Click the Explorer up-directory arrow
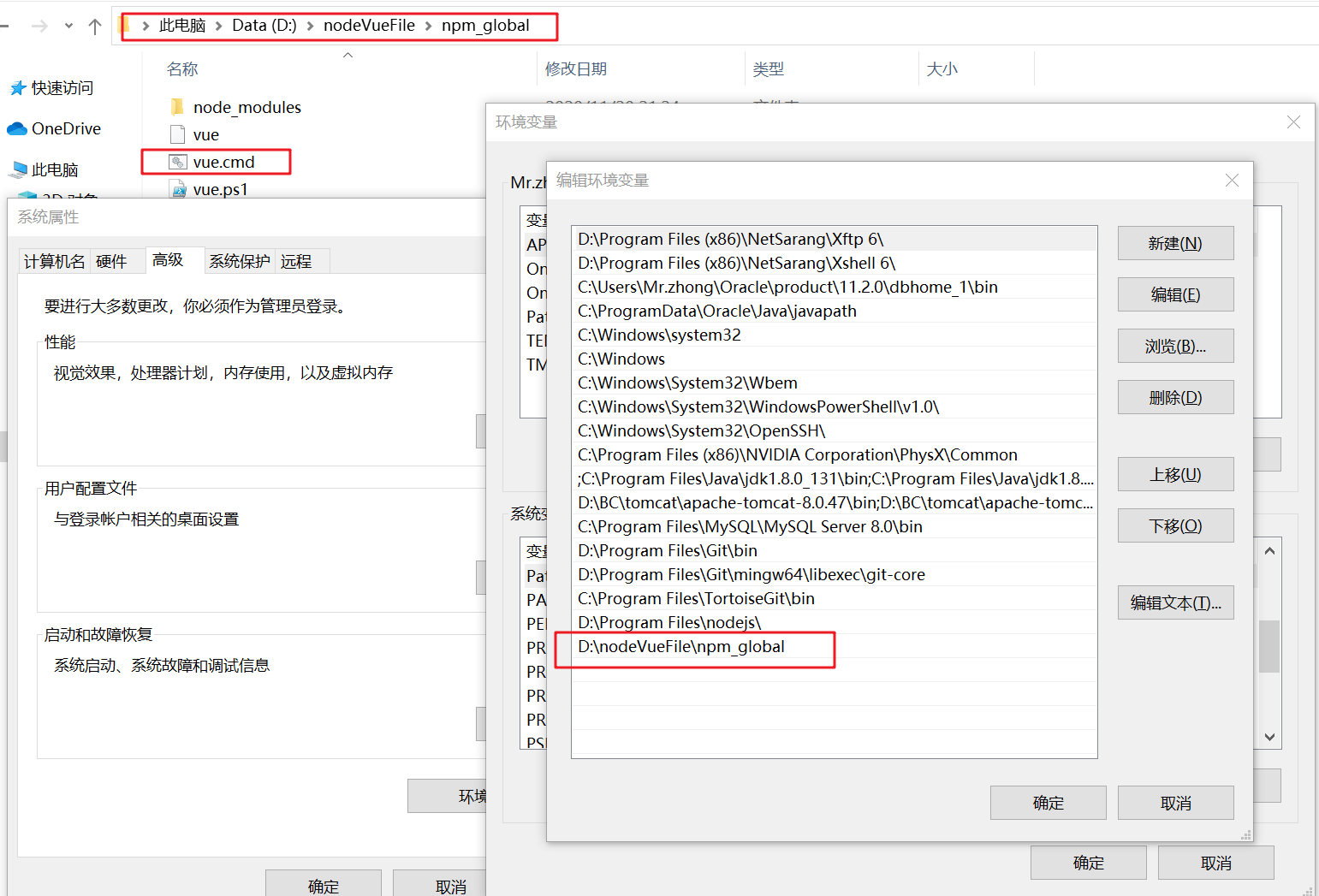Viewport: 1319px width, 896px height. [95, 27]
